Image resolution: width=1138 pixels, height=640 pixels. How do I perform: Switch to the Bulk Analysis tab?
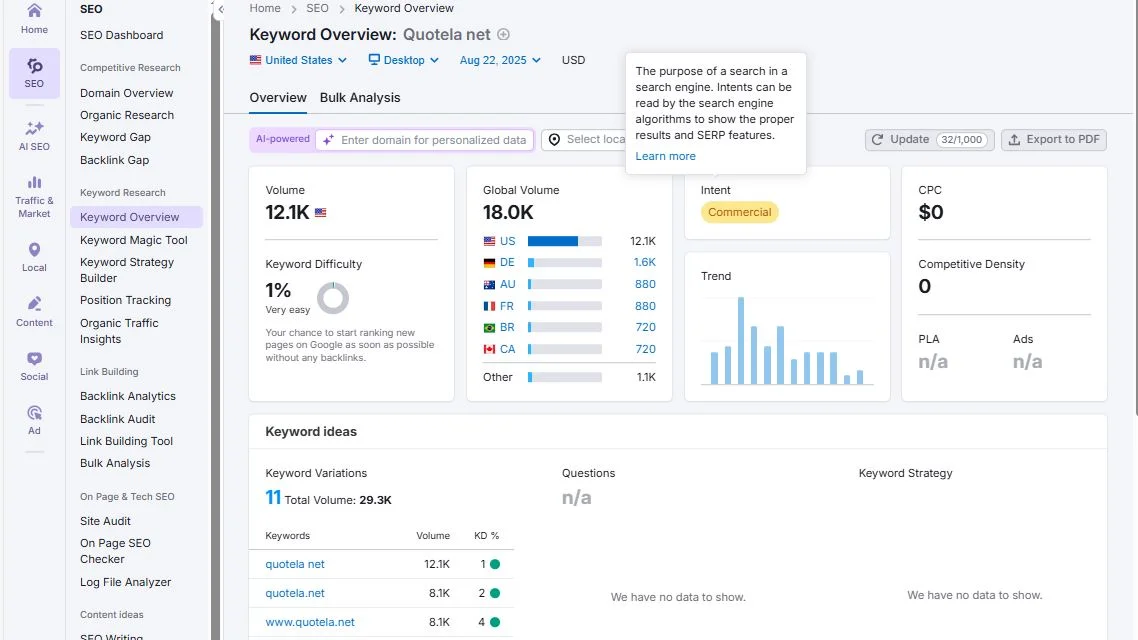pos(360,98)
